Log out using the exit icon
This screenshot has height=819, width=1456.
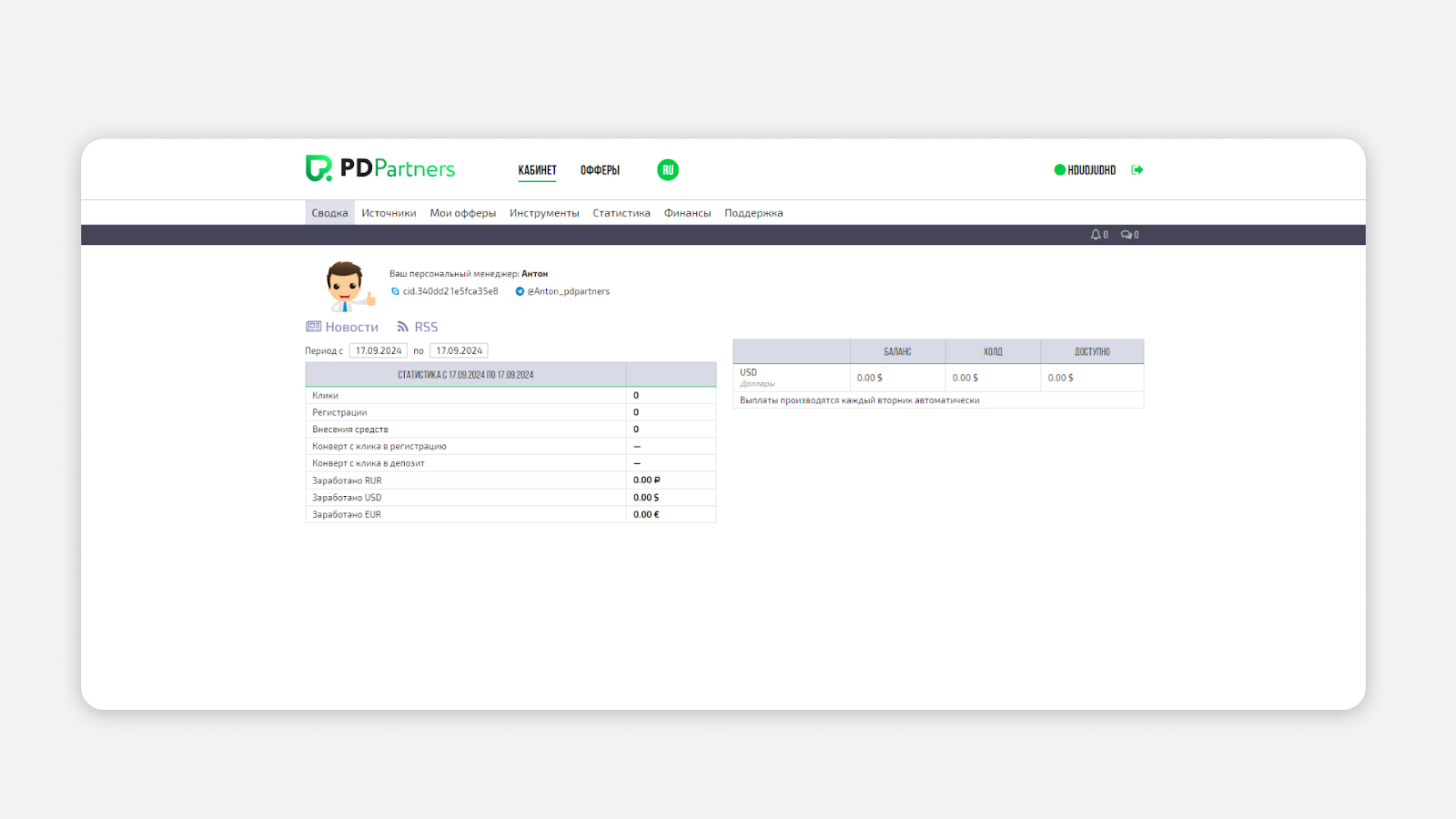[1137, 170]
